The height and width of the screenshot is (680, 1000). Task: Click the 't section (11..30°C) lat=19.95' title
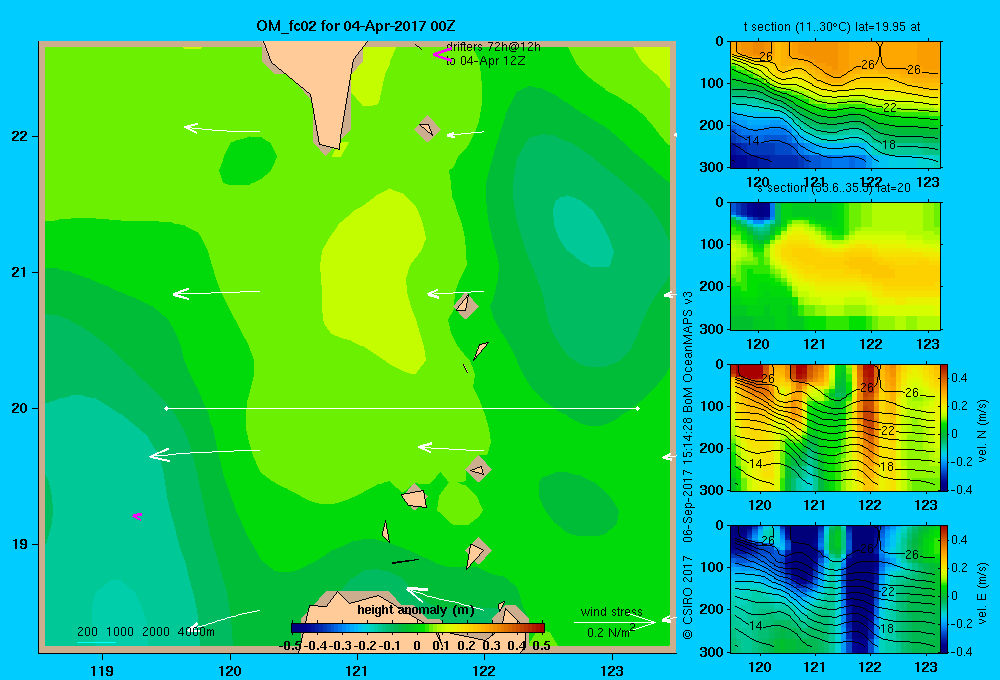click(832, 27)
